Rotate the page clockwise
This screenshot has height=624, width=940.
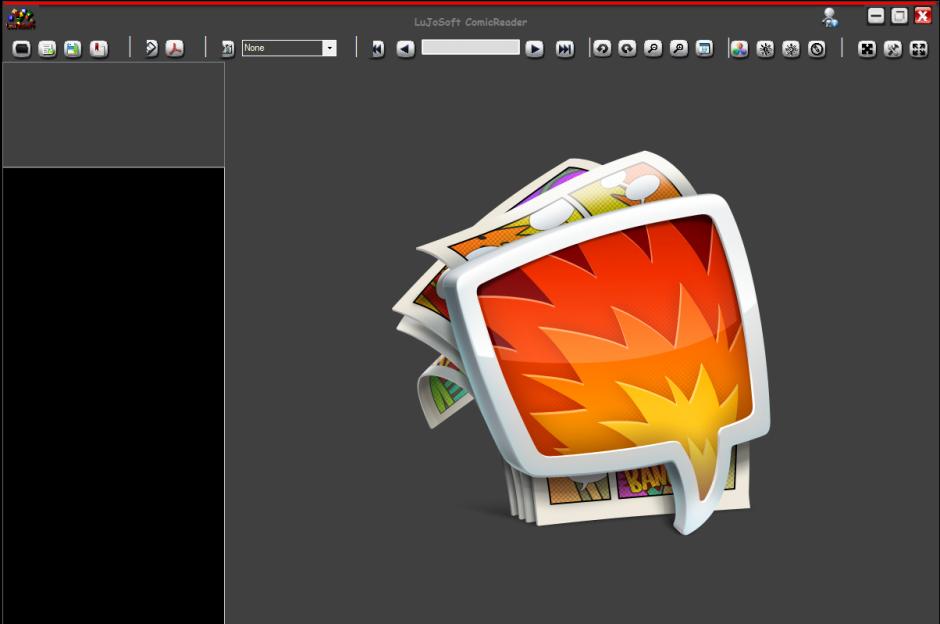click(x=628, y=49)
